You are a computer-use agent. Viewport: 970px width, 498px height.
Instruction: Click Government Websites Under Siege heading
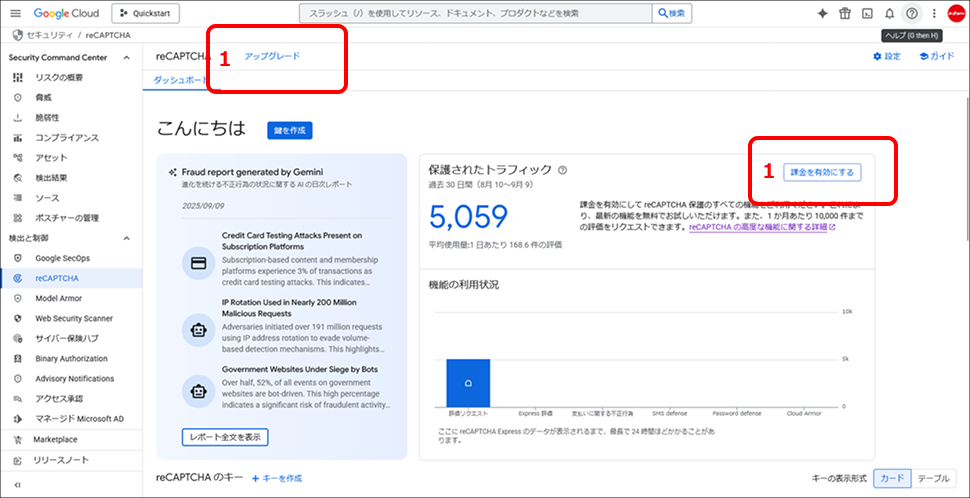[x=299, y=369]
